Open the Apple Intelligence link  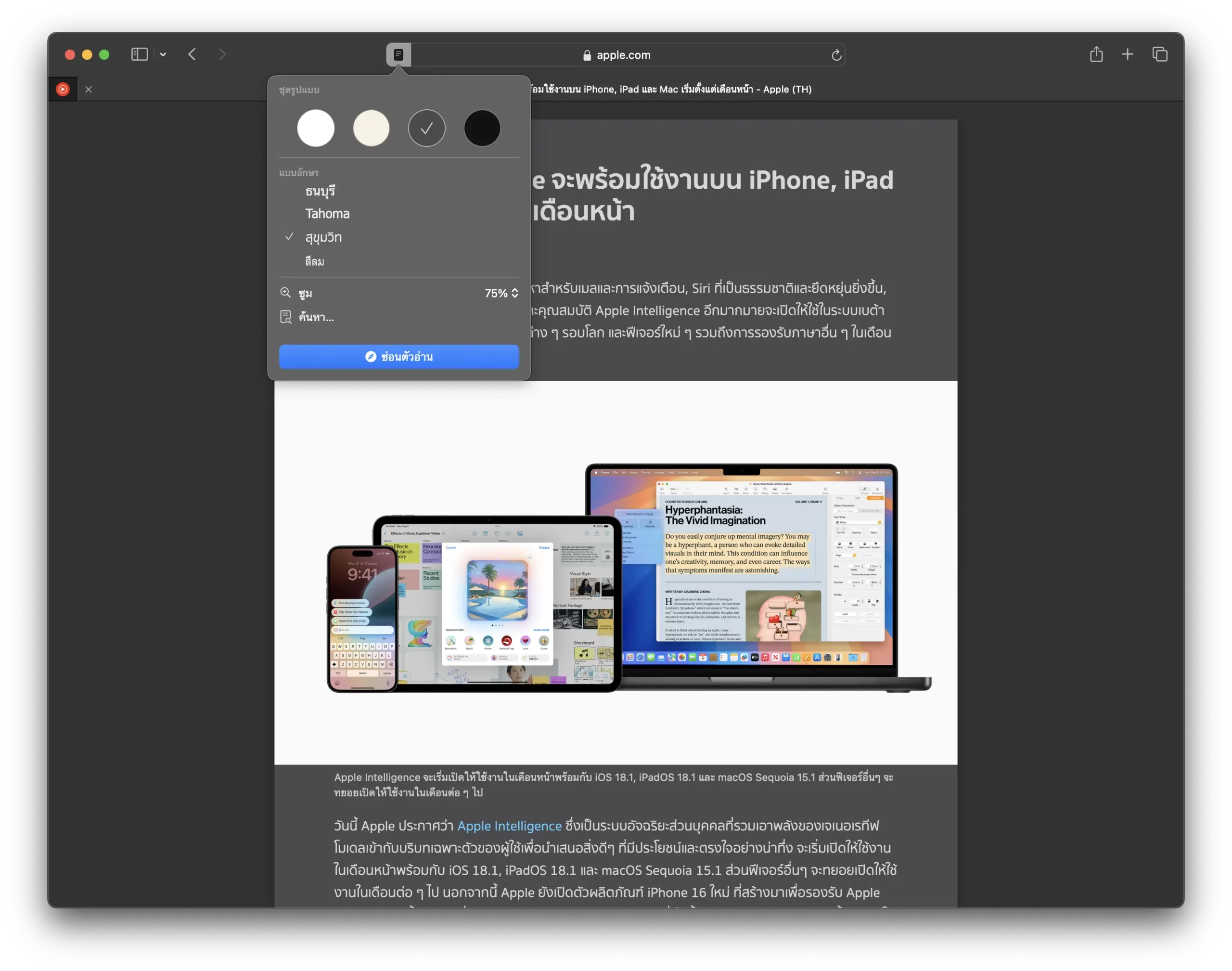coord(509,826)
